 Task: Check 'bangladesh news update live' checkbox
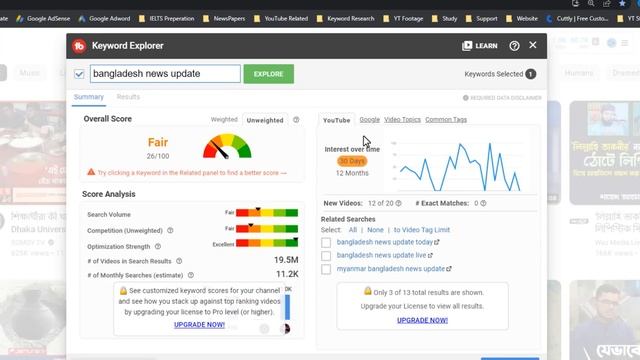coord(326,256)
